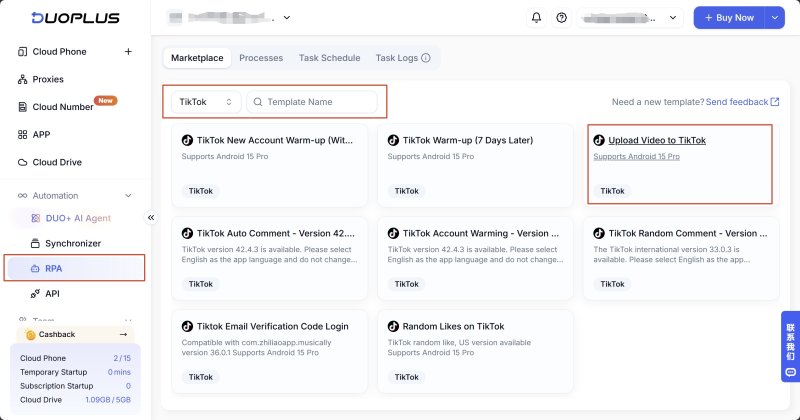This screenshot has width=800, height=420.
Task: Click the Buy Now button
Action: 729,18
